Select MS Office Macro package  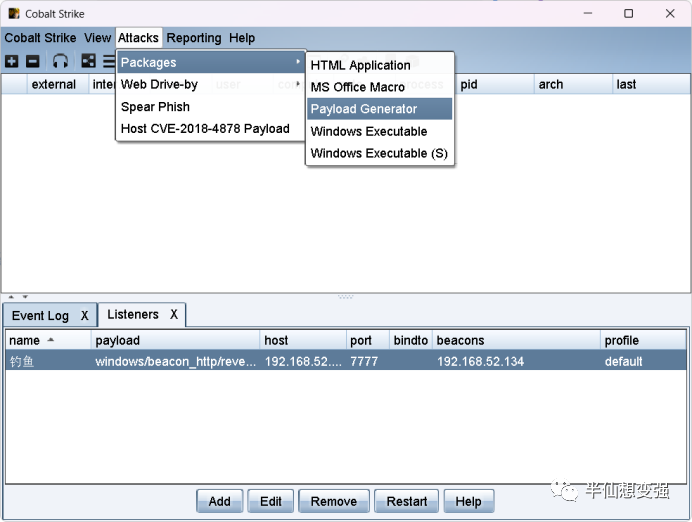coord(380,87)
